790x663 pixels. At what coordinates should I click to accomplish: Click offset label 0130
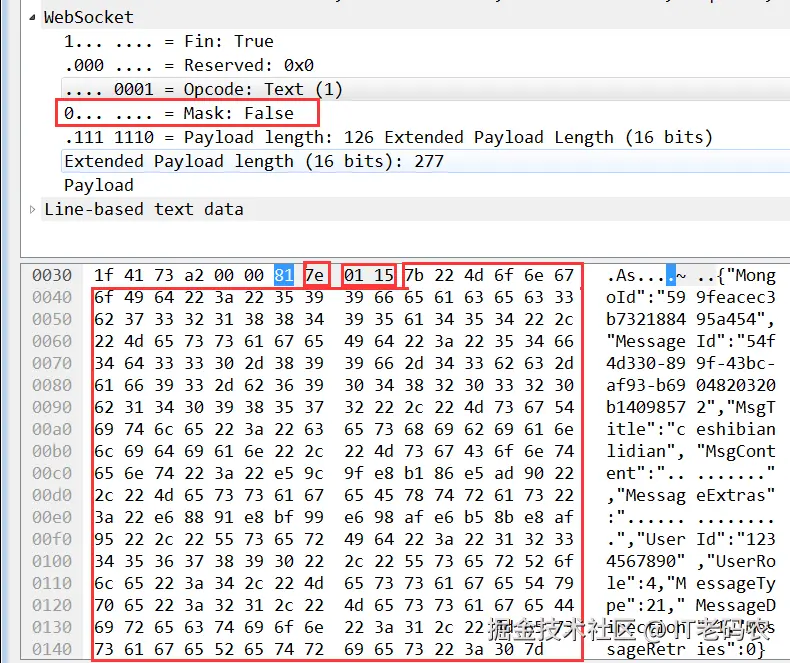(x=52, y=627)
